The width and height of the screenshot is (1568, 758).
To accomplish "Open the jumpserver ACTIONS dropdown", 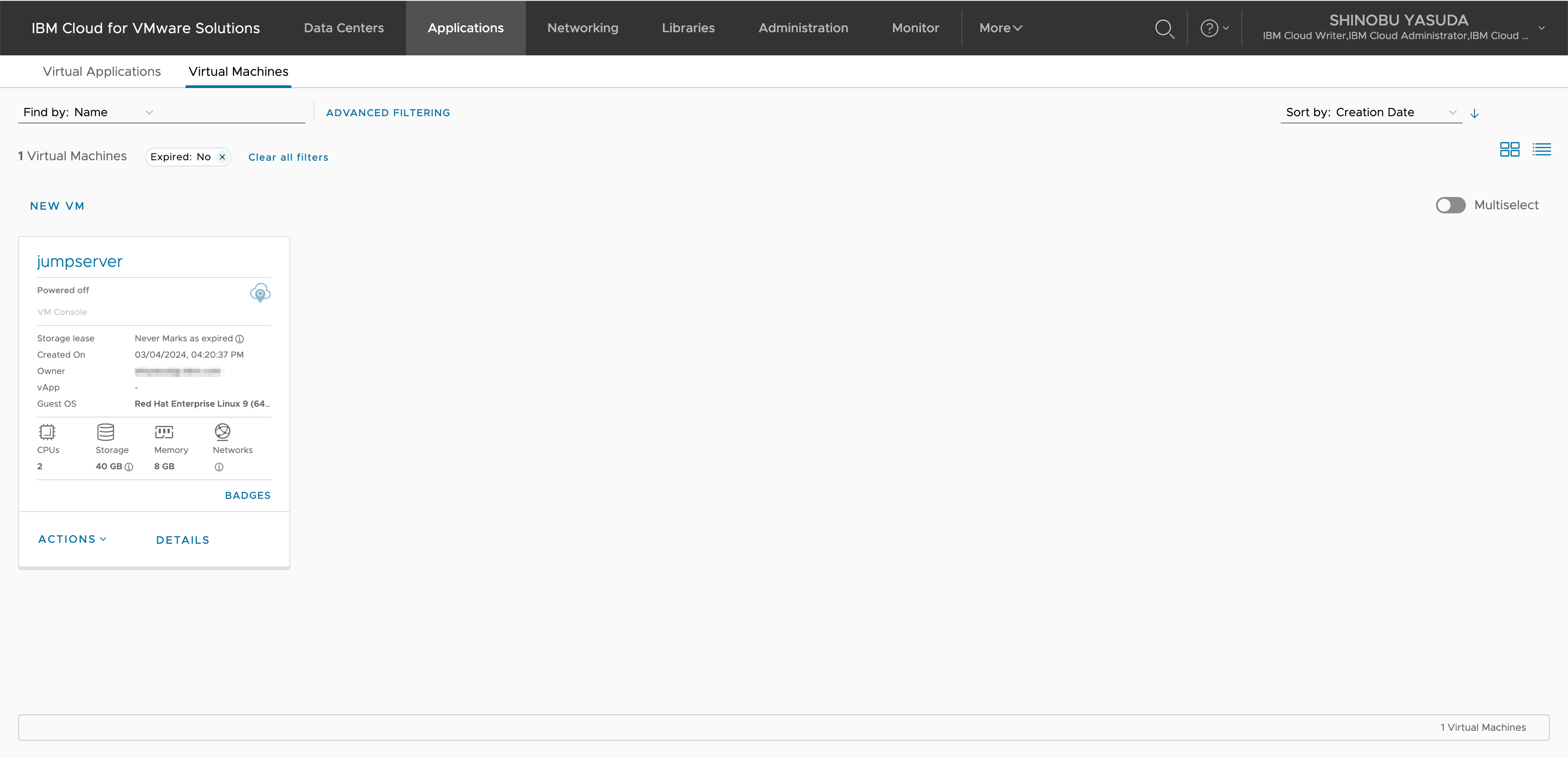I will coord(73,539).
